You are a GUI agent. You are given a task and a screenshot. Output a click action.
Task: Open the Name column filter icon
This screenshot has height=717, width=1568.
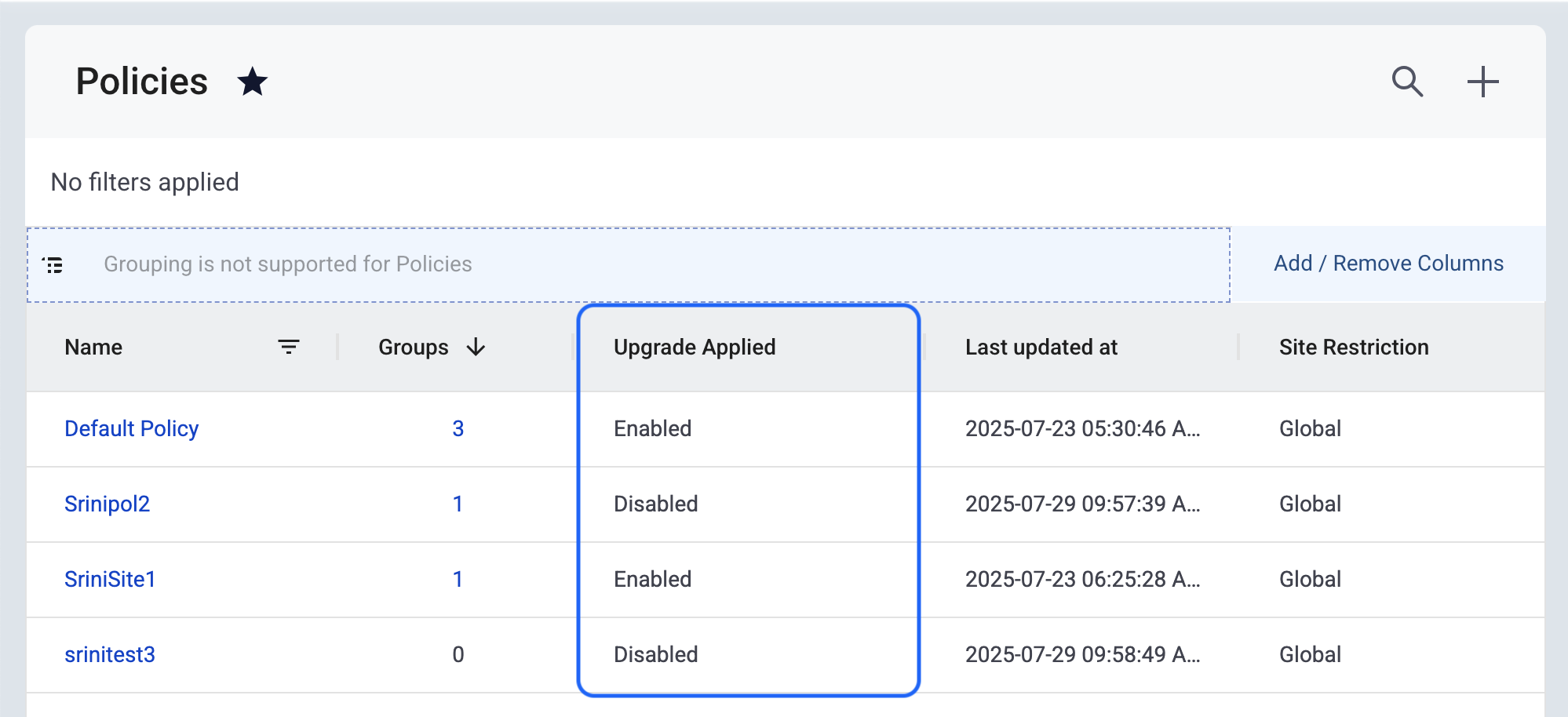pyautogui.click(x=288, y=347)
